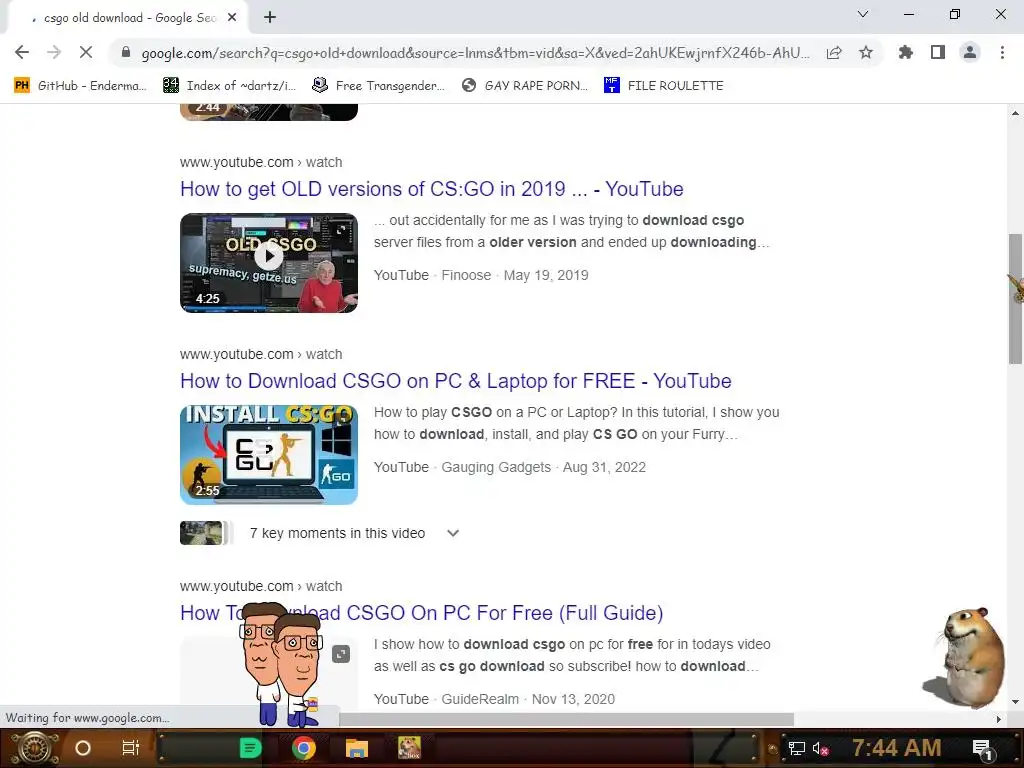The height and width of the screenshot is (768, 1024).
Task: Click the scroll down arrow
Action: point(1015,702)
